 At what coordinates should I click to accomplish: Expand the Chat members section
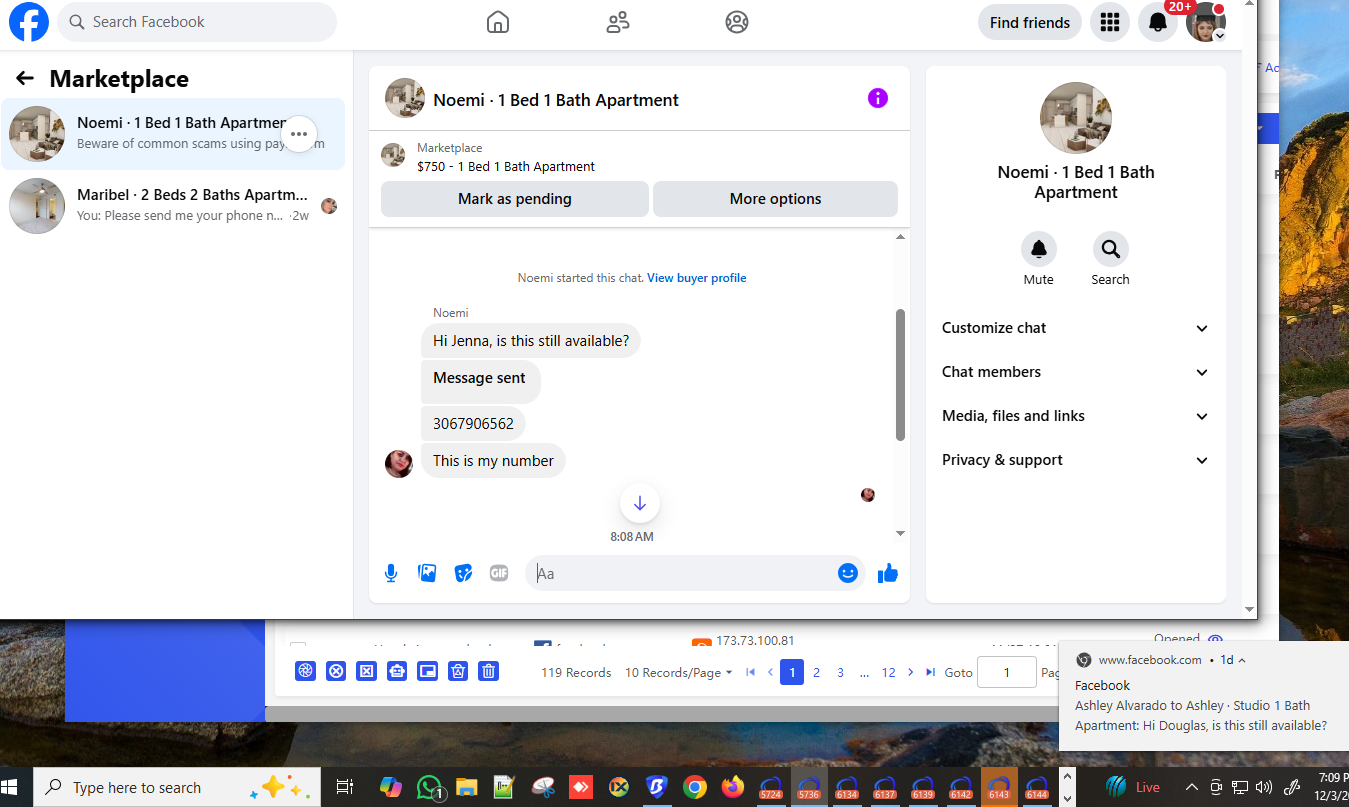pos(1076,372)
